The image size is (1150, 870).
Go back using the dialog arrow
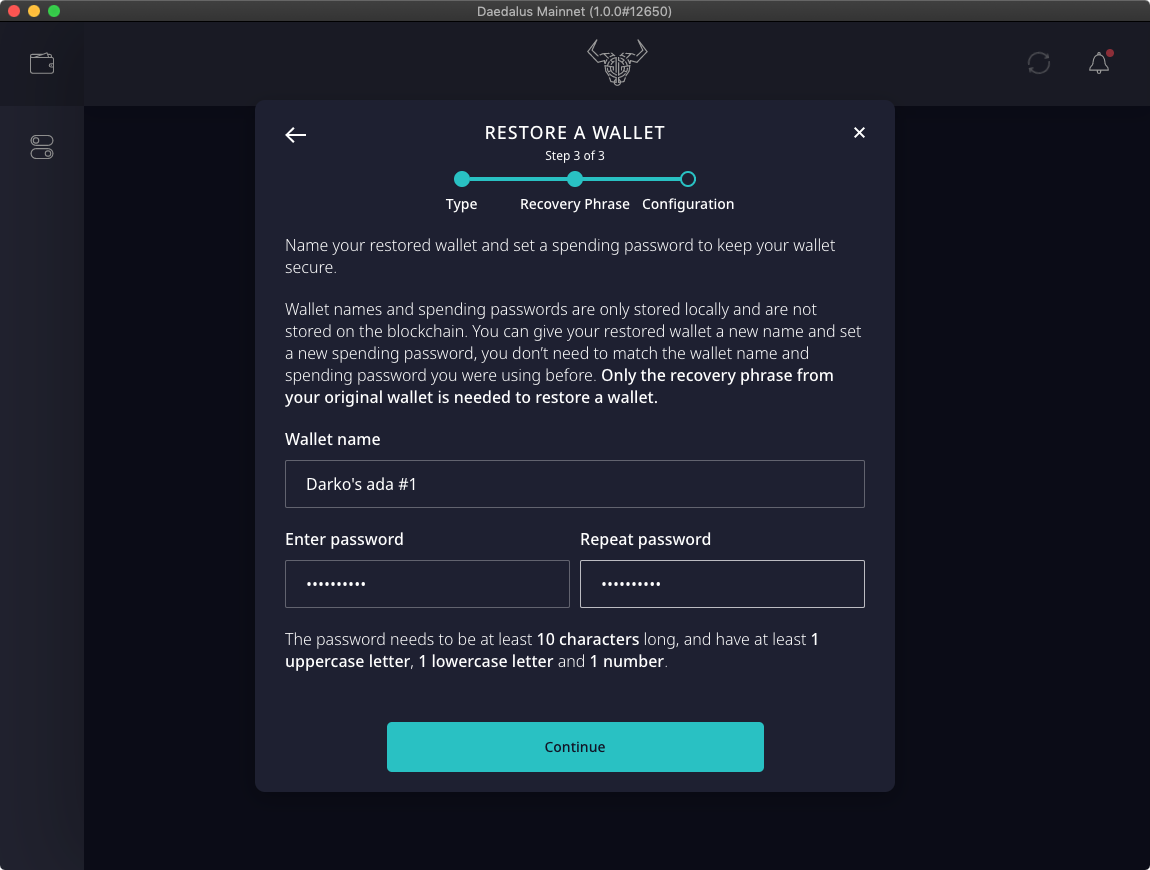(296, 135)
